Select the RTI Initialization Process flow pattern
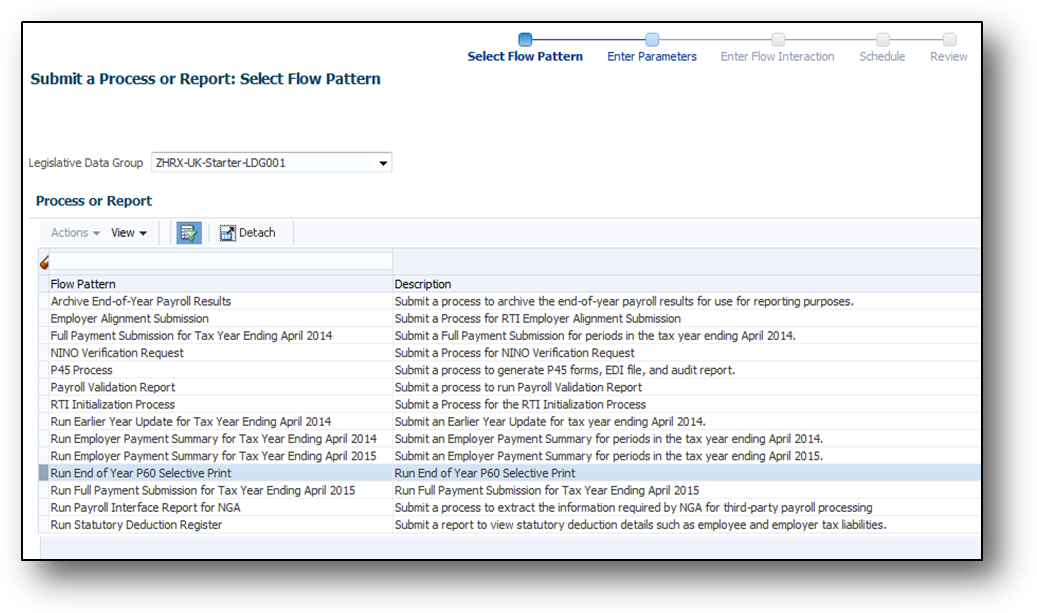This screenshot has height=613, width=1037. pos(112,405)
